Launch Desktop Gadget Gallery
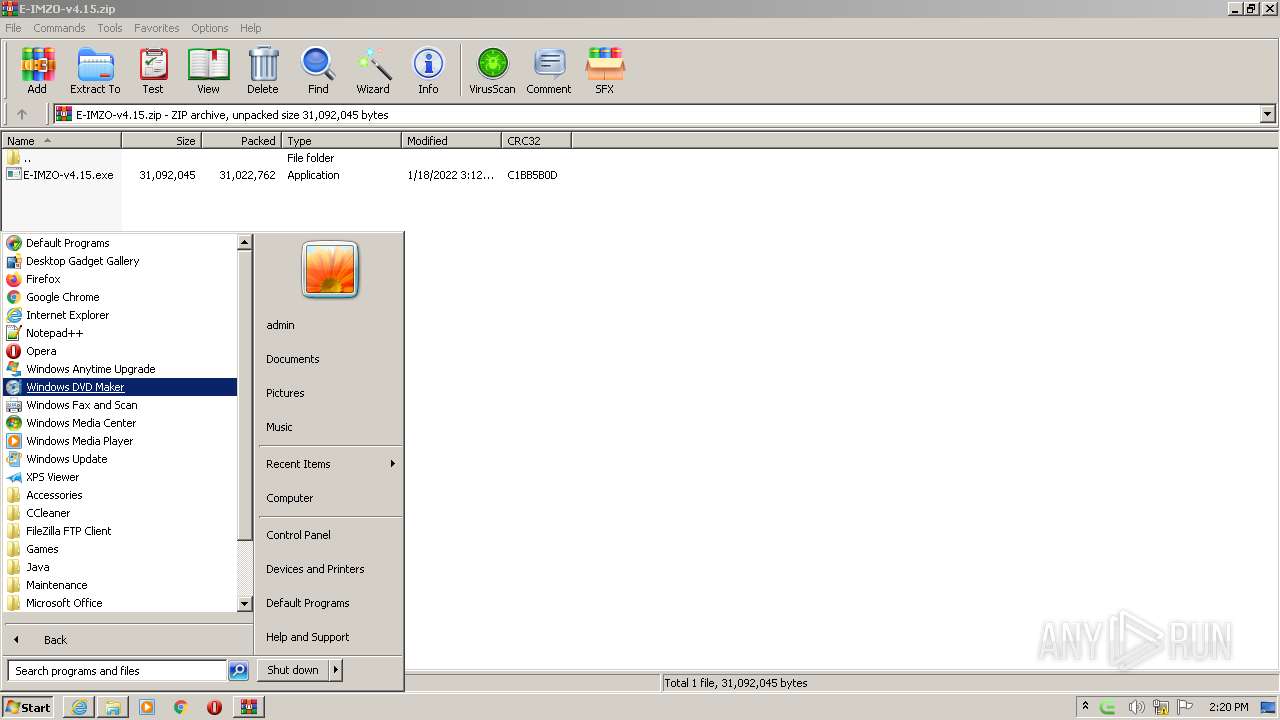Viewport: 1280px width, 720px height. (120, 261)
